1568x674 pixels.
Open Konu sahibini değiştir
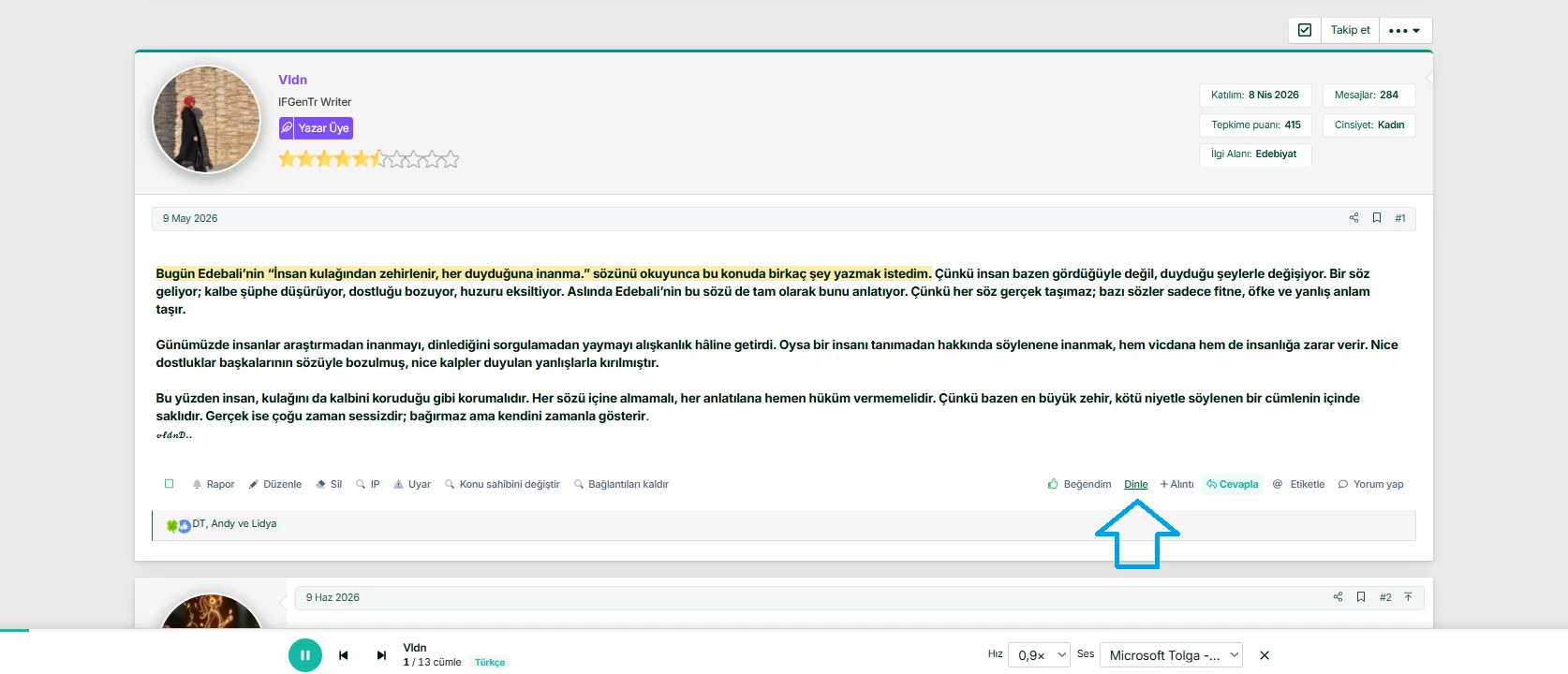502,484
